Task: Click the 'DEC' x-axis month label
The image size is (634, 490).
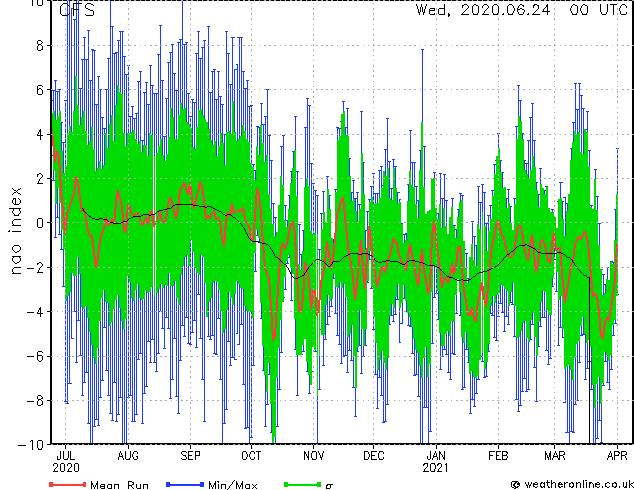Action: 374,456
